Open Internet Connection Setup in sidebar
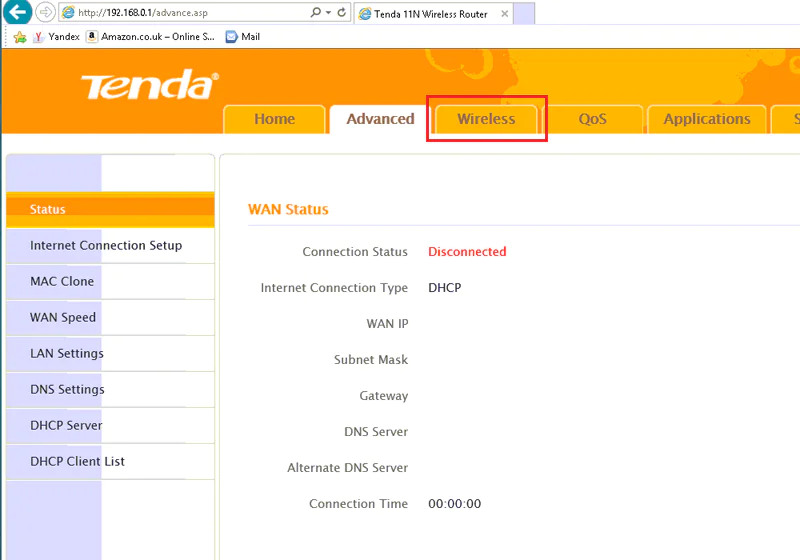 (106, 246)
